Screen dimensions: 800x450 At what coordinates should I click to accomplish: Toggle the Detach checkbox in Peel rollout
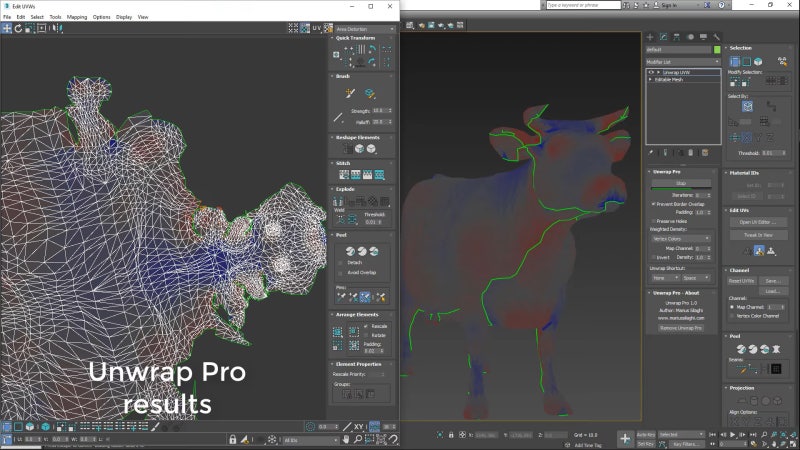(x=340, y=263)
